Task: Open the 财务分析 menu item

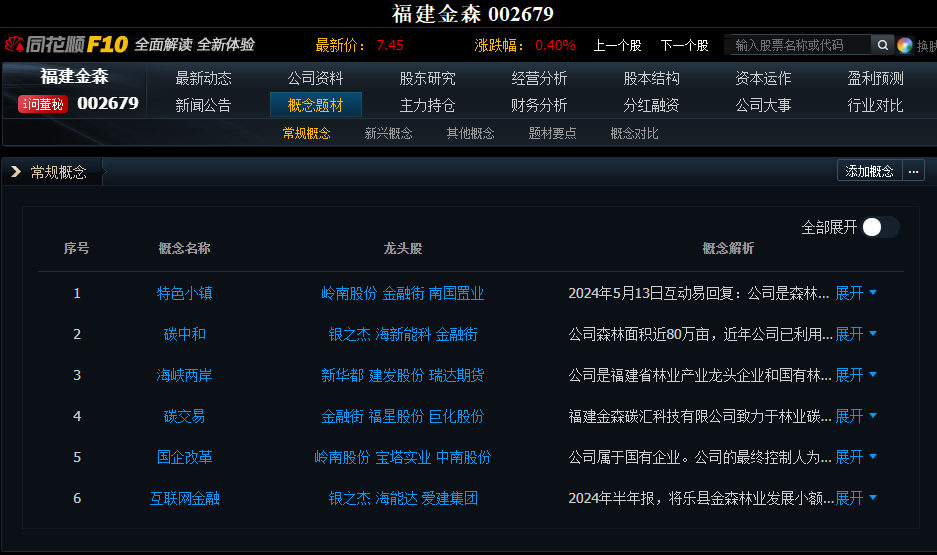Action: [539, 105]
